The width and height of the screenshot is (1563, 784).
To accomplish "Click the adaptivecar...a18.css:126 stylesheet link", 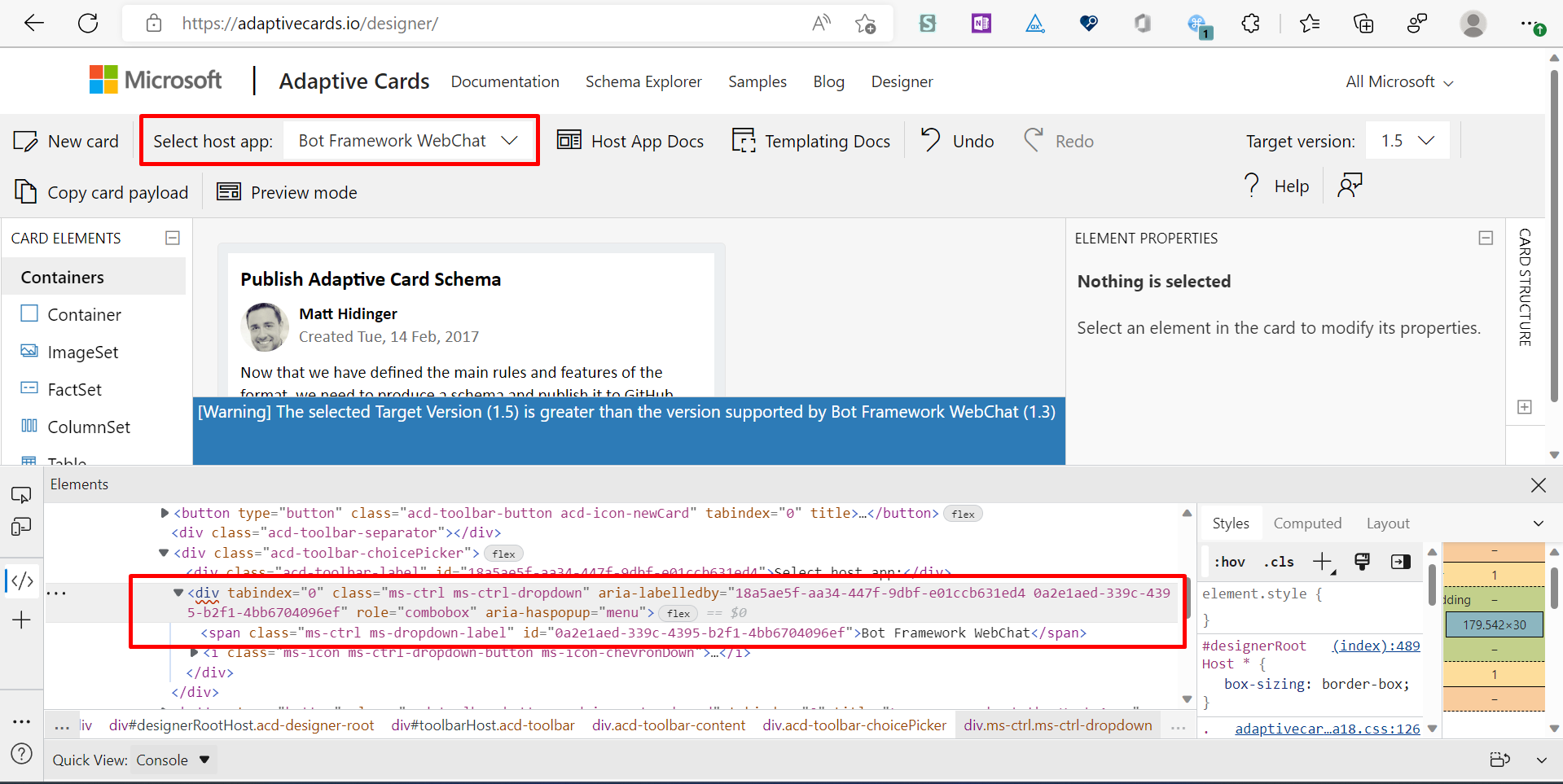I will click(1328, 728).
